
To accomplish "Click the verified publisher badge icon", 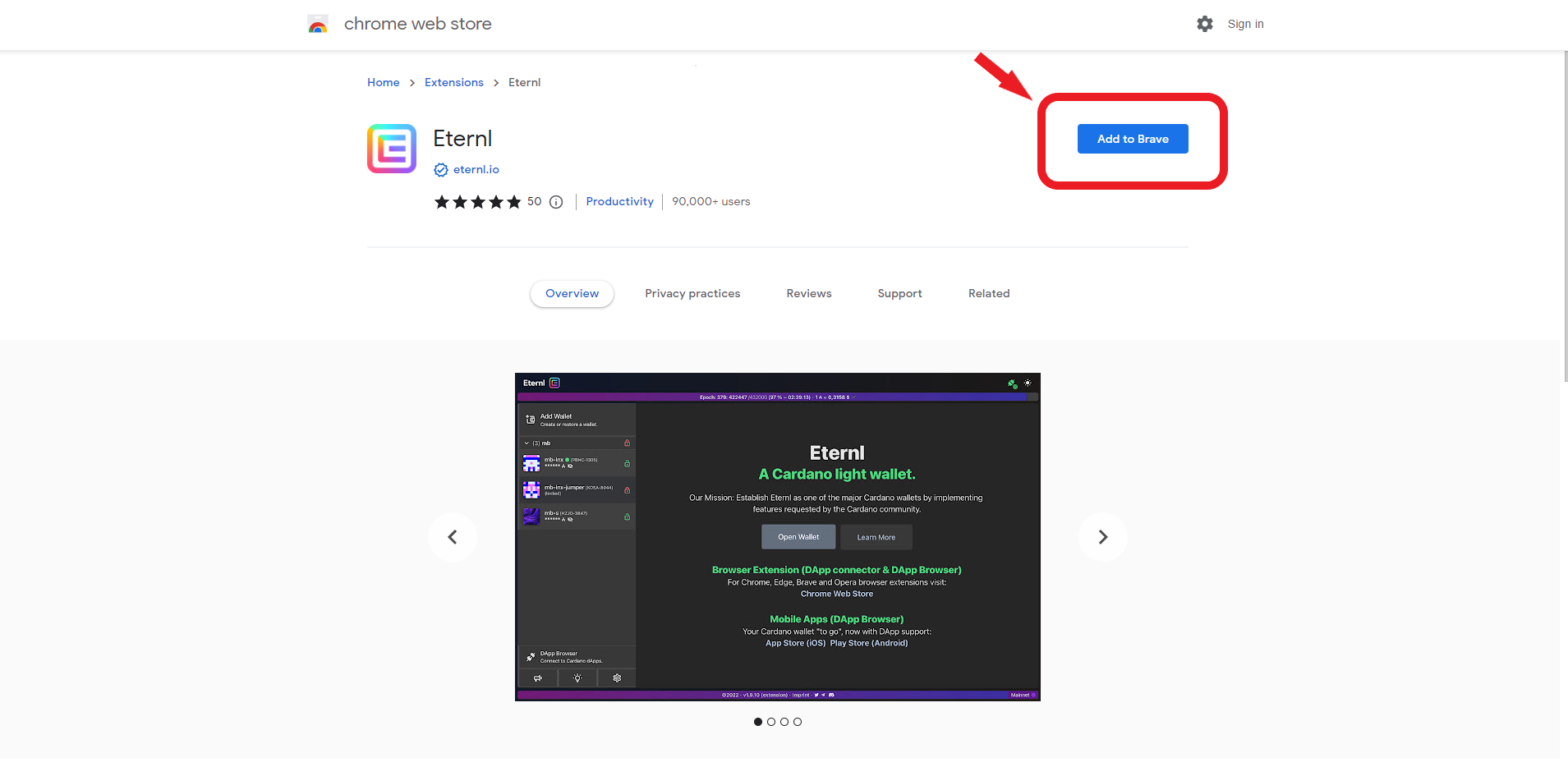I will click(x=441, y=170).
